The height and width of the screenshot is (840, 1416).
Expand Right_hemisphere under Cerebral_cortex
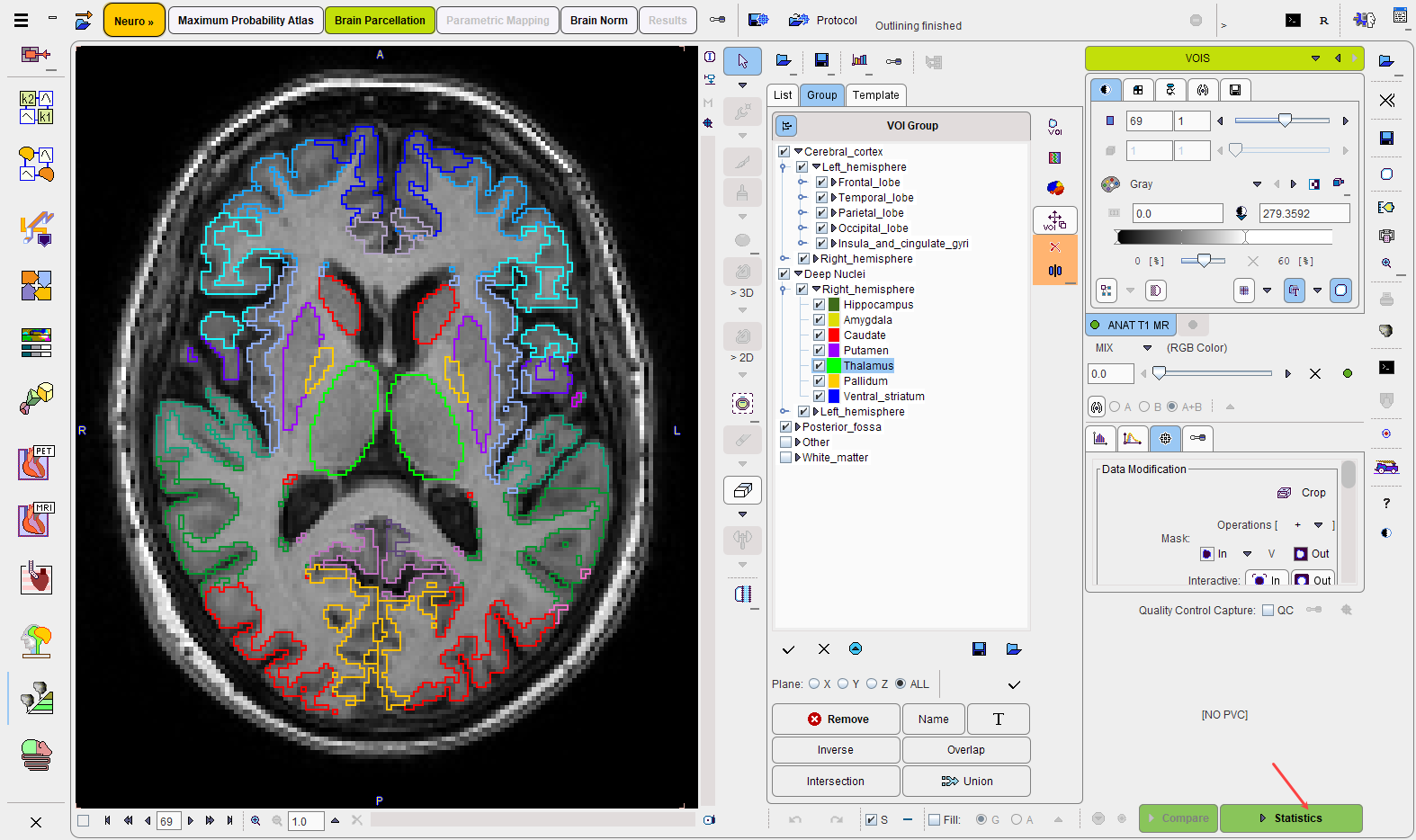(x=816, y=259)
